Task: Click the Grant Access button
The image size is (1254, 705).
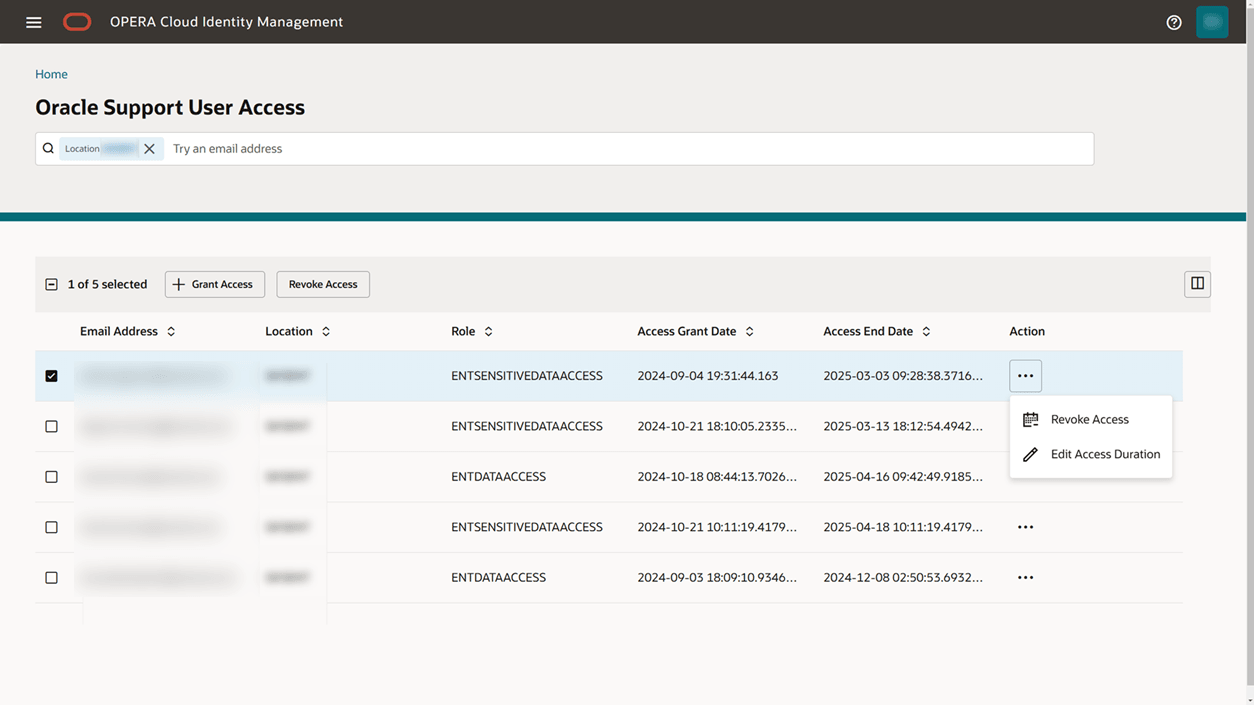Action: [215, 284]
